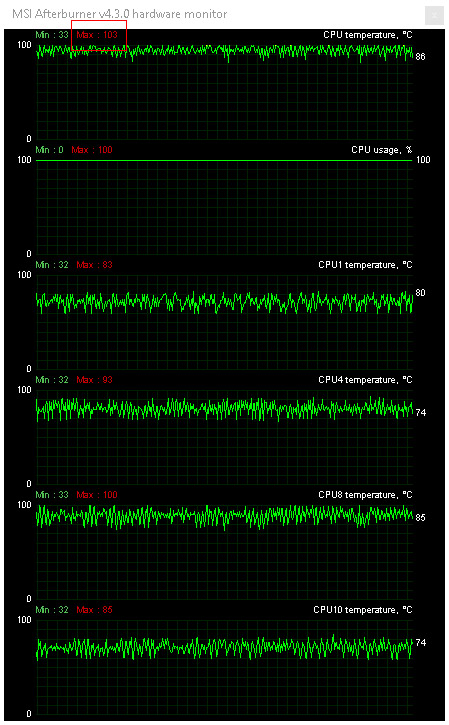Click the MSI Afterburner hardware monitor title
The image size is (449, 725).
(x=119, y=14)
